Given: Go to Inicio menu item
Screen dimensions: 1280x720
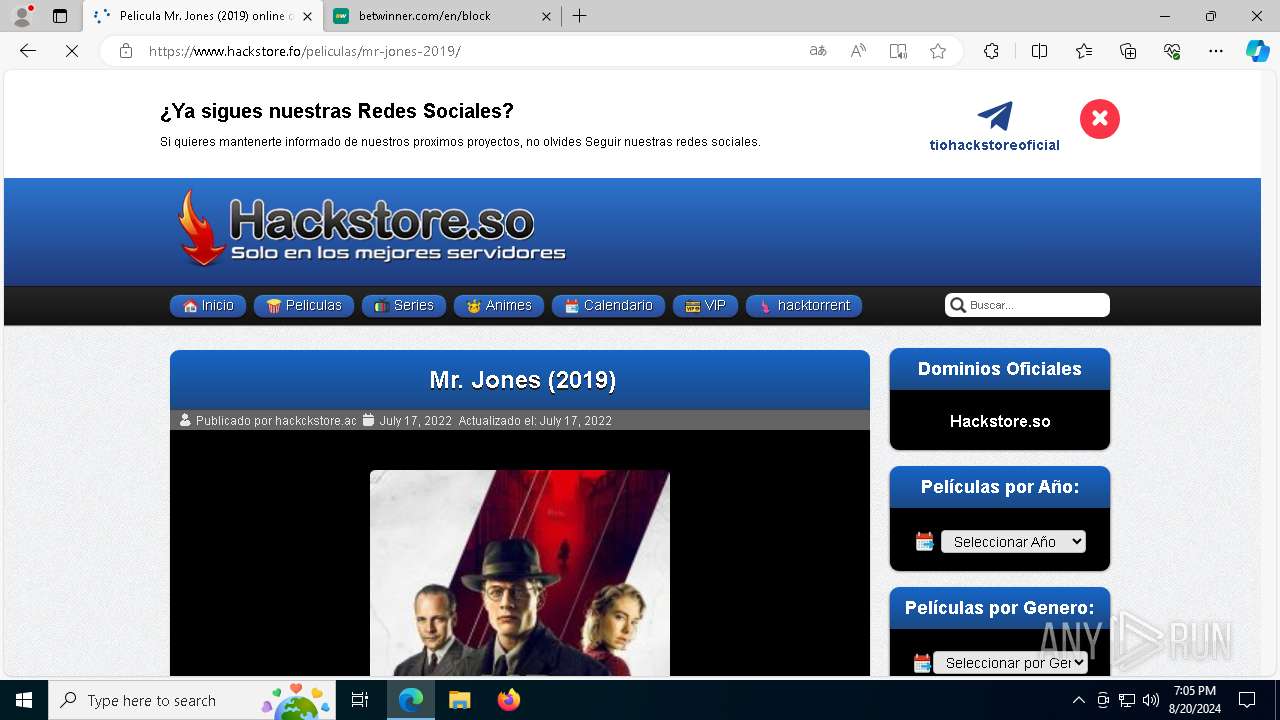Looking at the screenshot, I should [x=208, y=306].
